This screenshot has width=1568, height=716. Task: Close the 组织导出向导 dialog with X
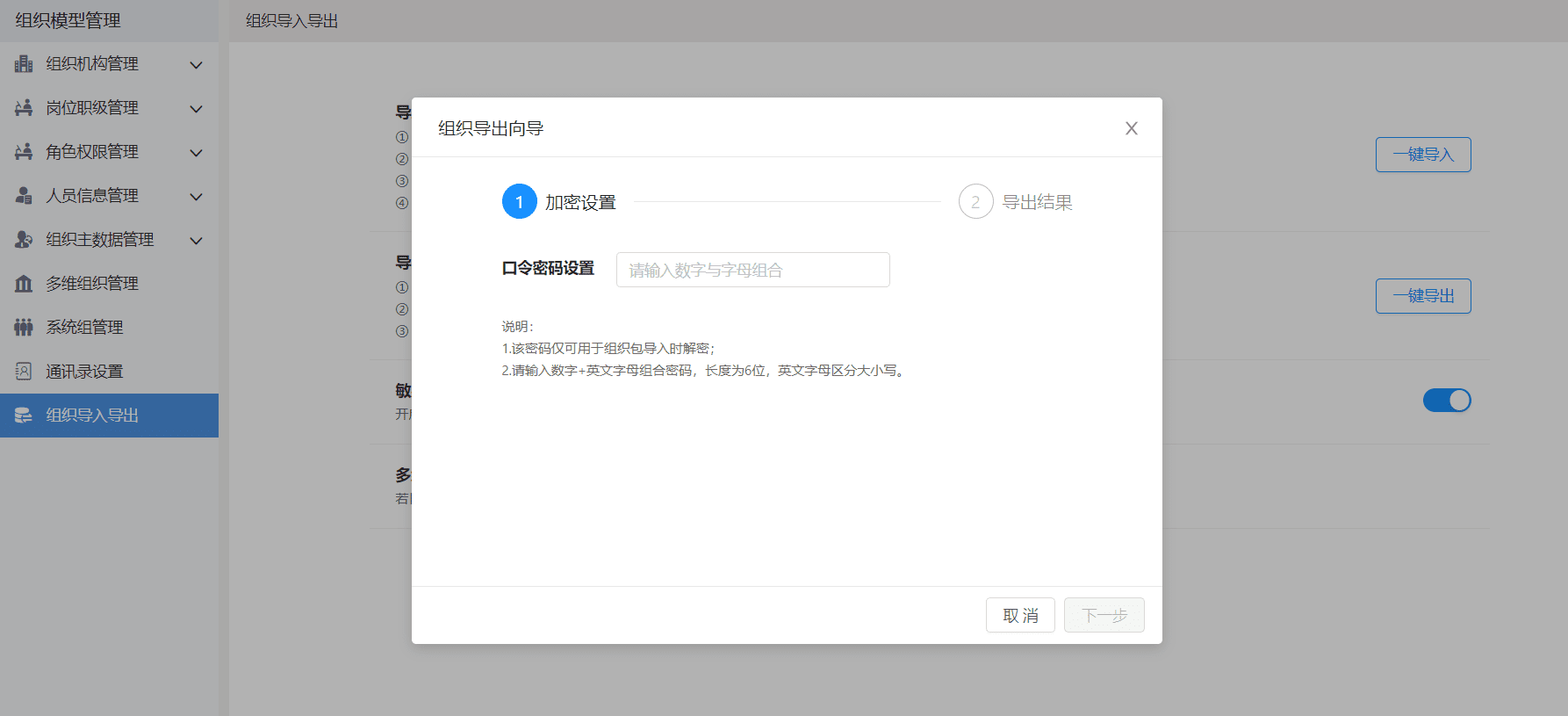(1132, 128)
